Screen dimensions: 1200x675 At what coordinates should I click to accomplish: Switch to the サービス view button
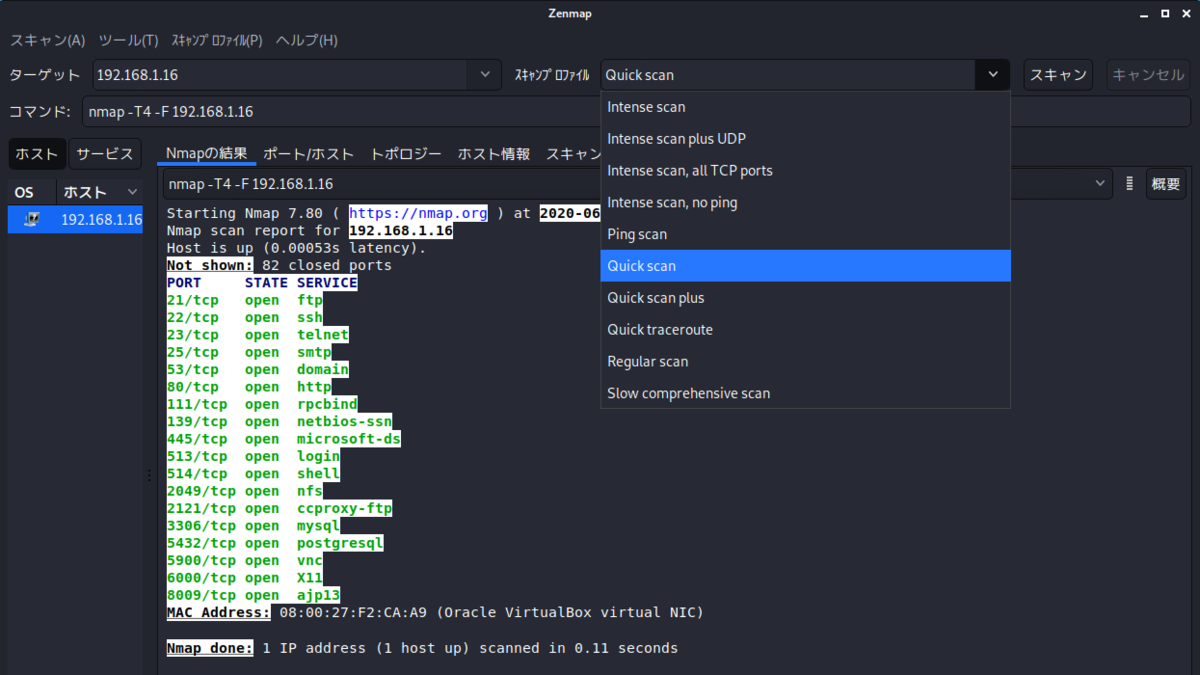pyautogui.click(x=105, y=154)
